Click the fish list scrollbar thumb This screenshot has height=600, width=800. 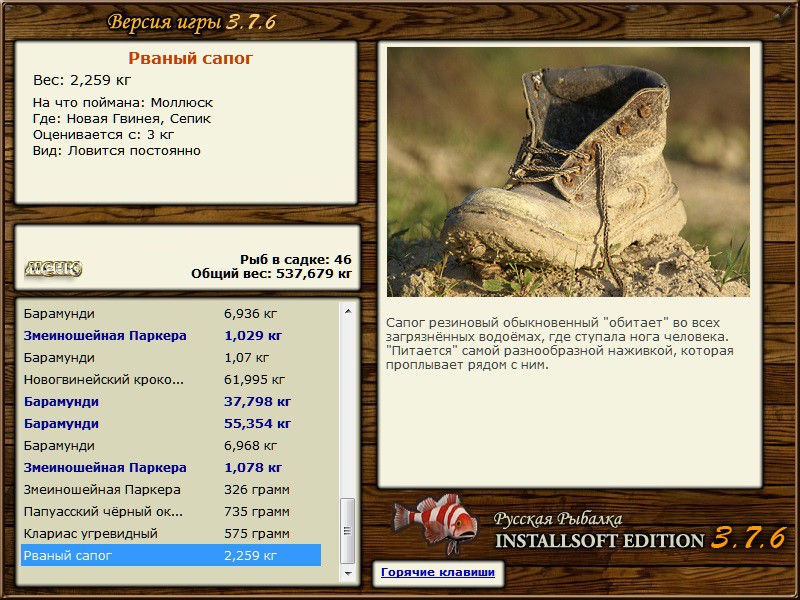[x=348, y=531]
